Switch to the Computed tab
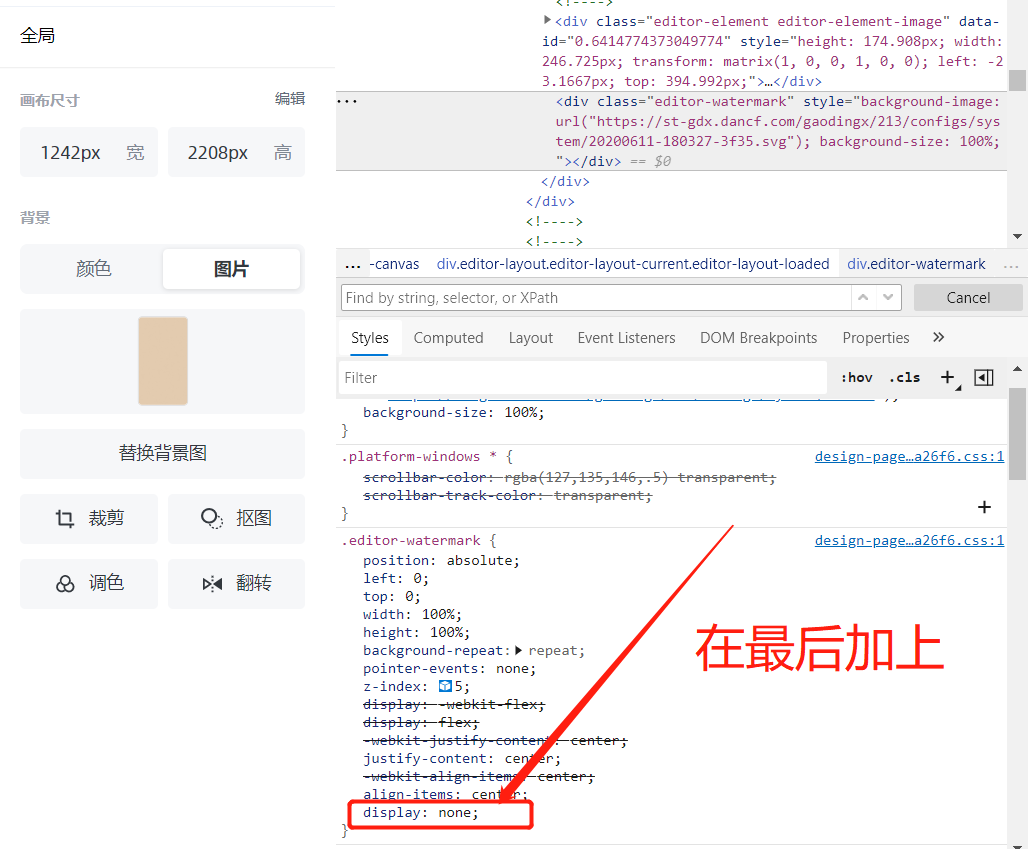 [x=448, y=338]
